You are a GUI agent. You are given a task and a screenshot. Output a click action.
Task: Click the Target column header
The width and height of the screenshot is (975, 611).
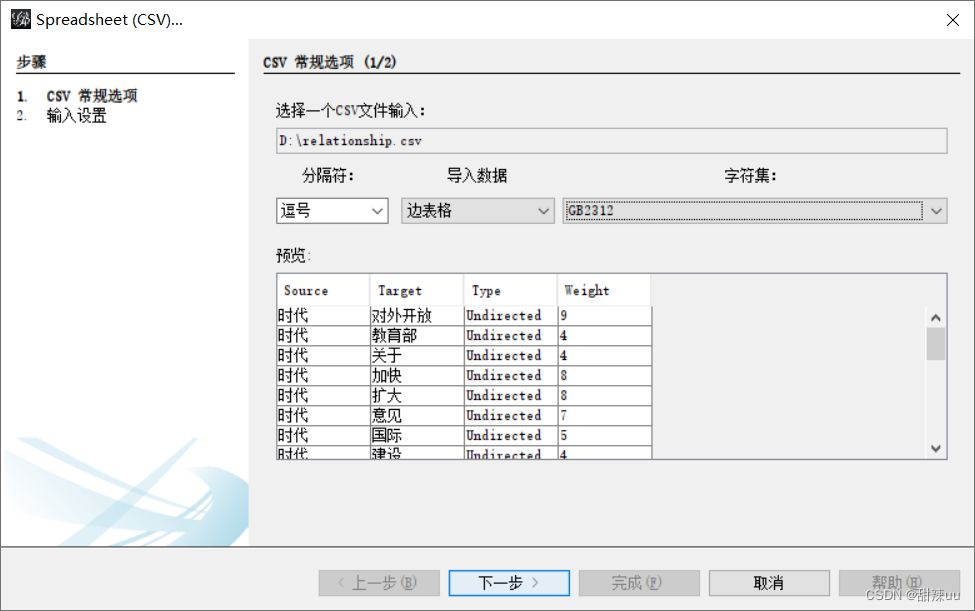click(x=417, y=290)
